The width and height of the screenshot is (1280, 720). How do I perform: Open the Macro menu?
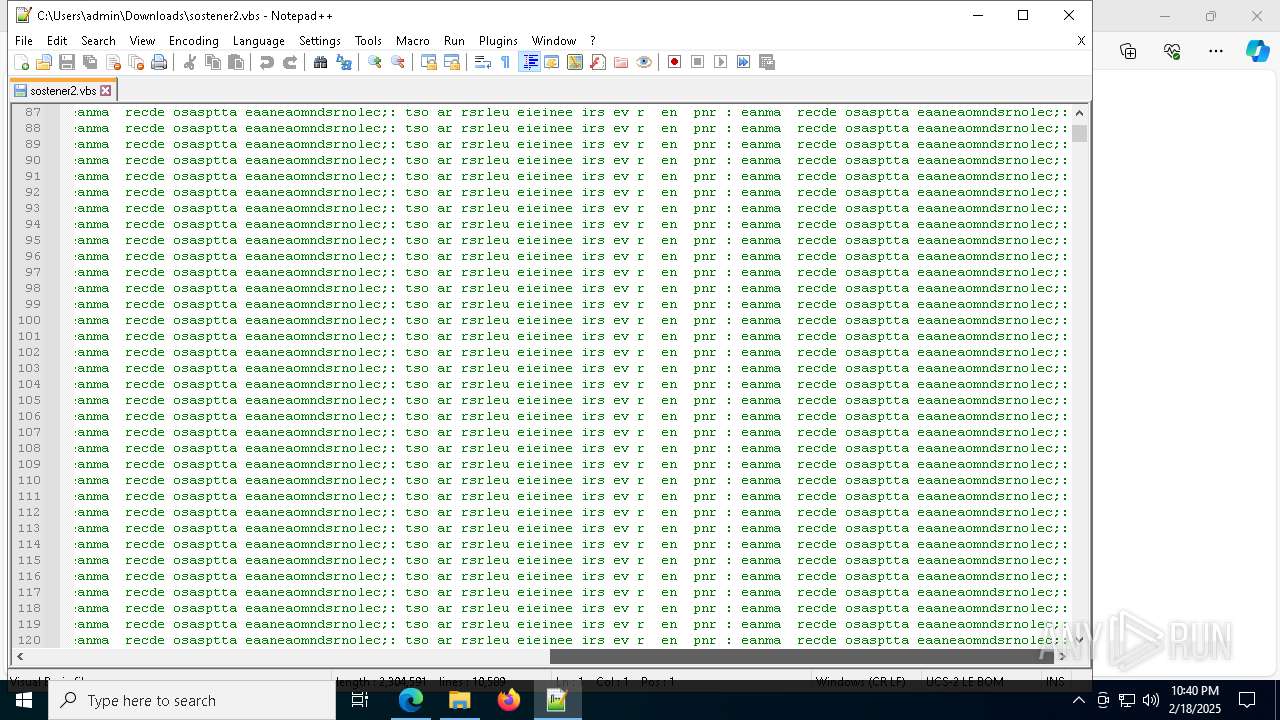point(413,41)
